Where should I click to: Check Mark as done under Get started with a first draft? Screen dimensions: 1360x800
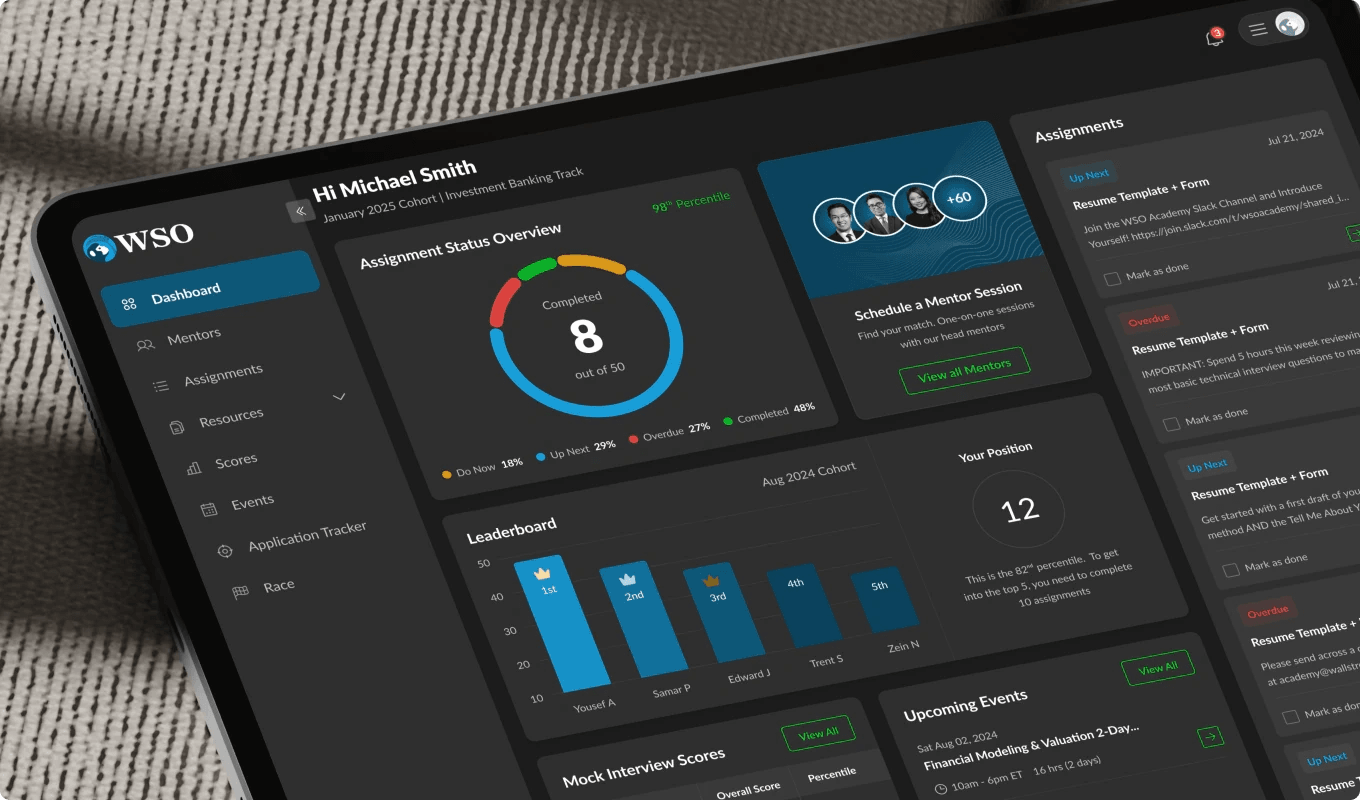click(x=1231, y=570)
